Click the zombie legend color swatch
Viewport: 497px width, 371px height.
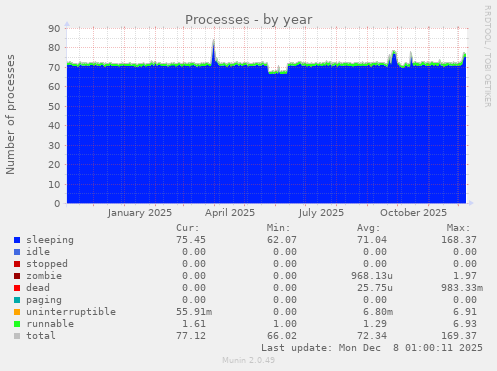[x=17, y=276]
